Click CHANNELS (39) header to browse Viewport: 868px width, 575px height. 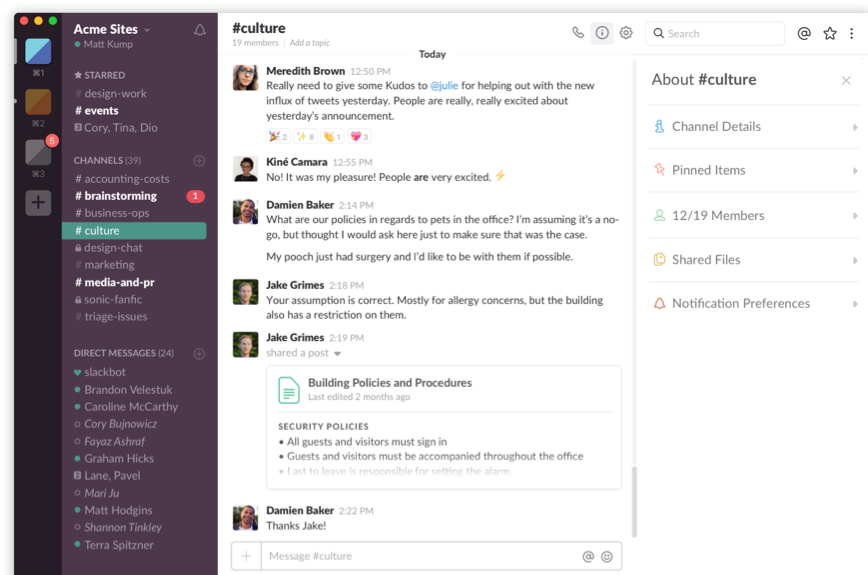107,160
